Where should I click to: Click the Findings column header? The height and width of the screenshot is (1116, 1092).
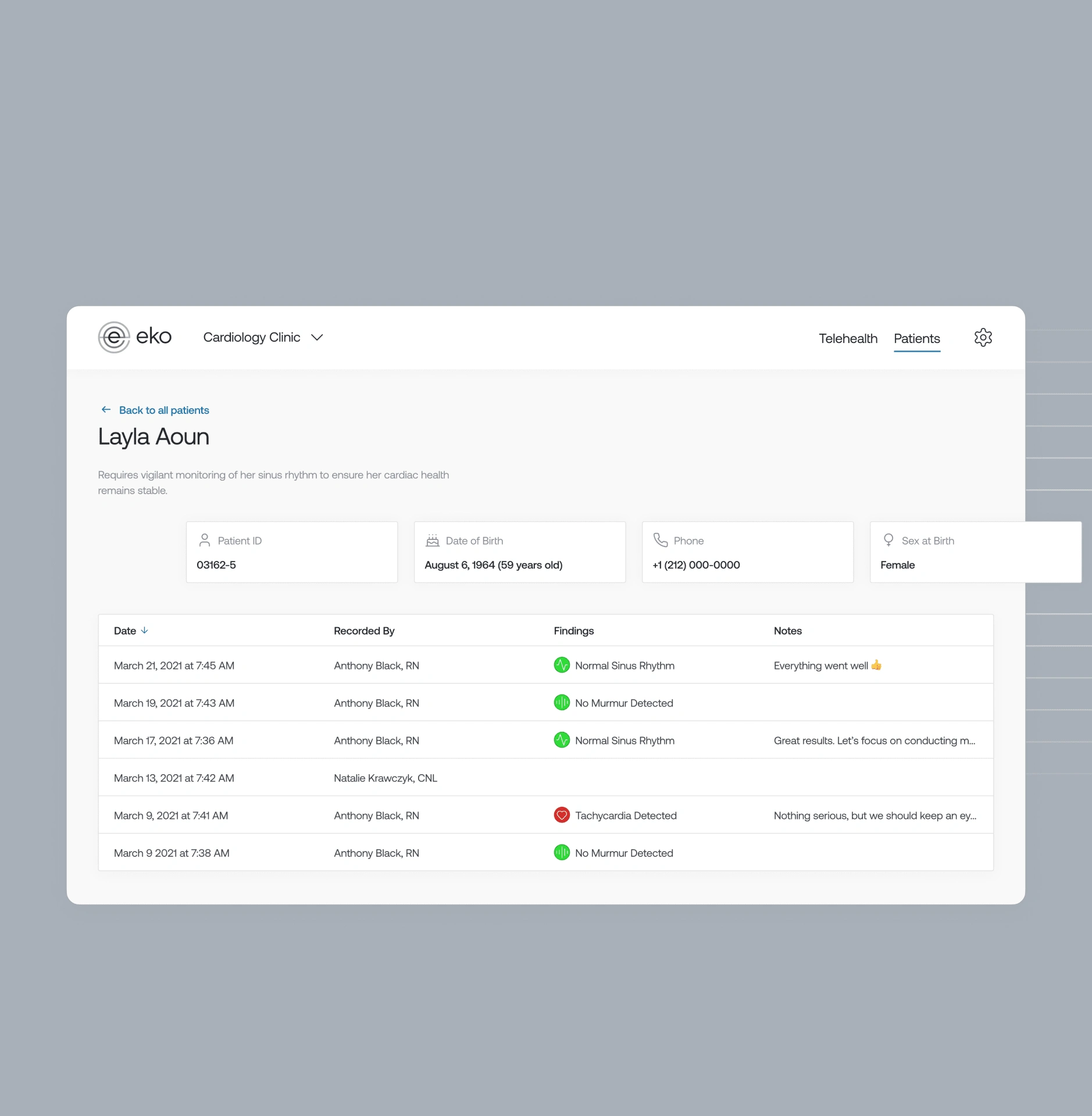(x=574, y=631)
